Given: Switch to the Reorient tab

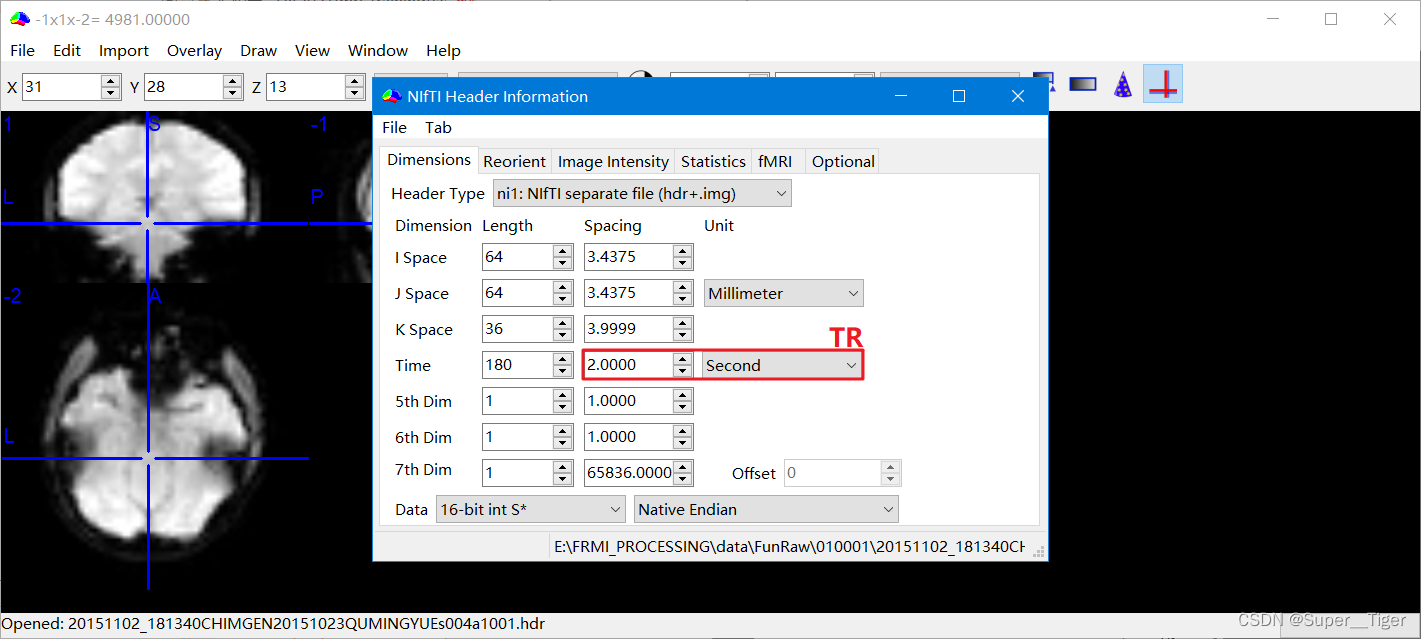Looking at the screenshot, I should (514, 161).
